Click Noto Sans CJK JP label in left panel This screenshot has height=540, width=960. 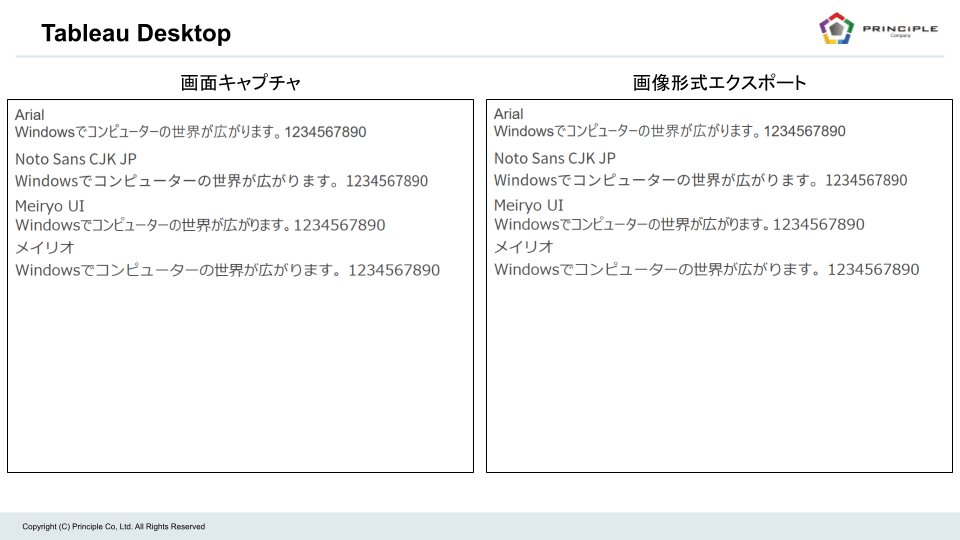click(76, 159)
